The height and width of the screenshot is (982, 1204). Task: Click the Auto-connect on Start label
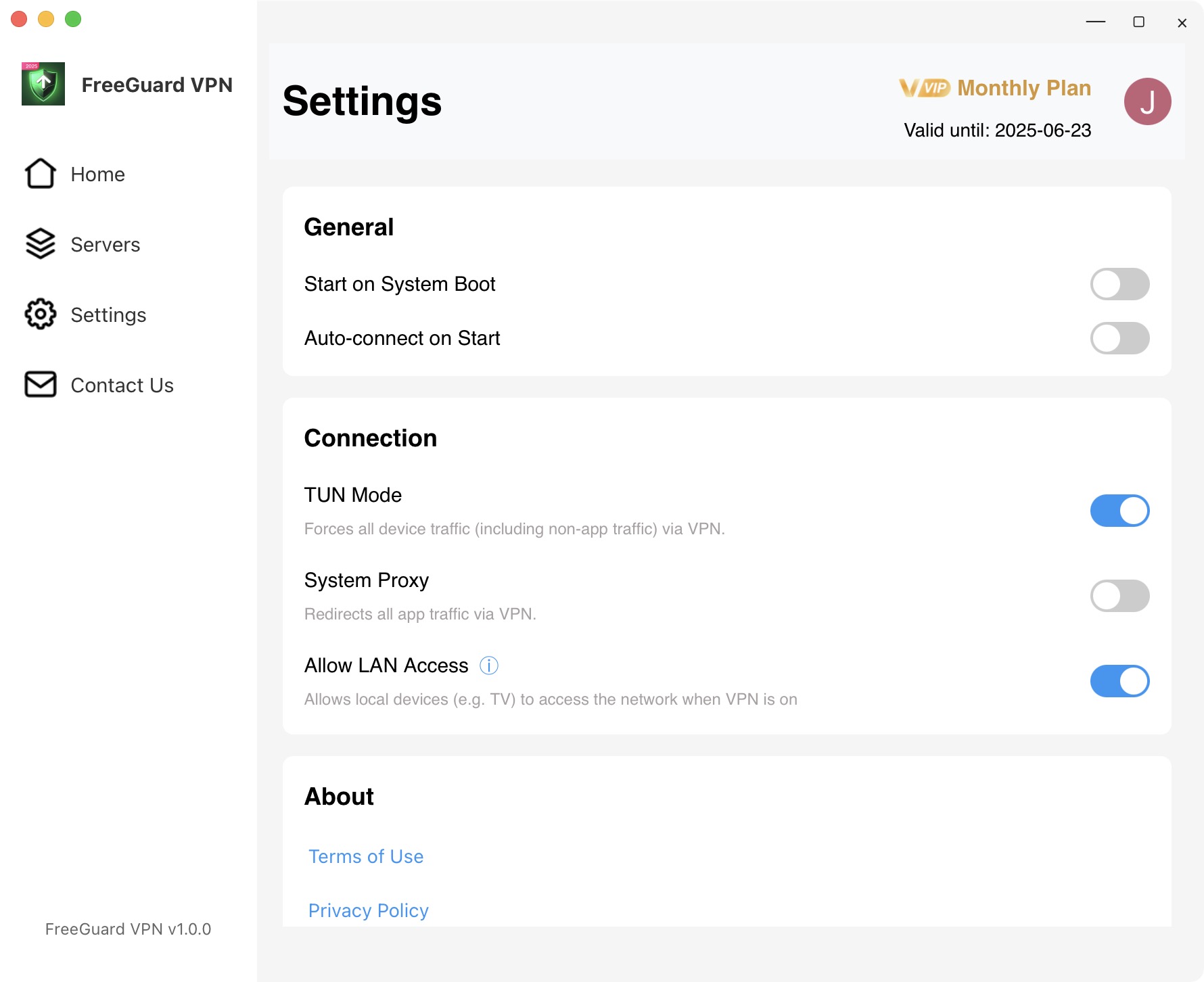pyautogui.click(x=402, y=338)
